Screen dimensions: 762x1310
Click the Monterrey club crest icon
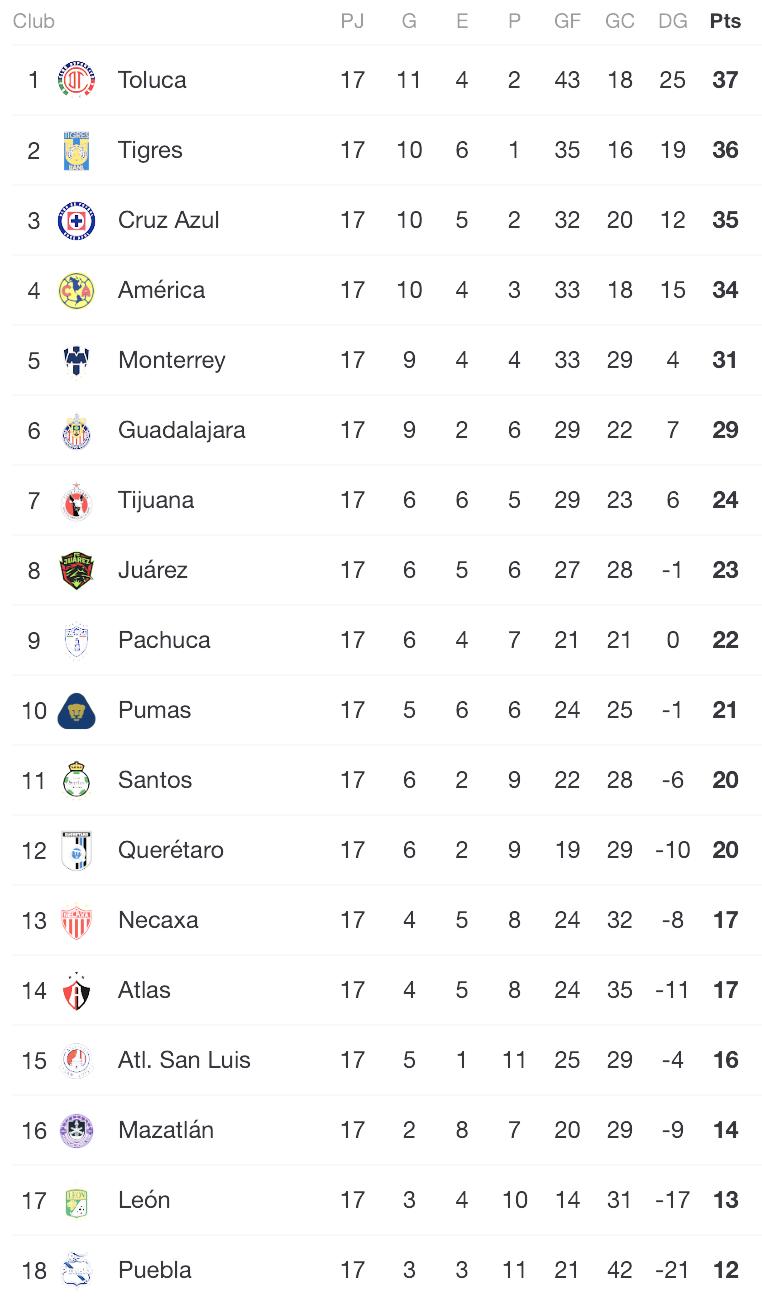[77, 360]
